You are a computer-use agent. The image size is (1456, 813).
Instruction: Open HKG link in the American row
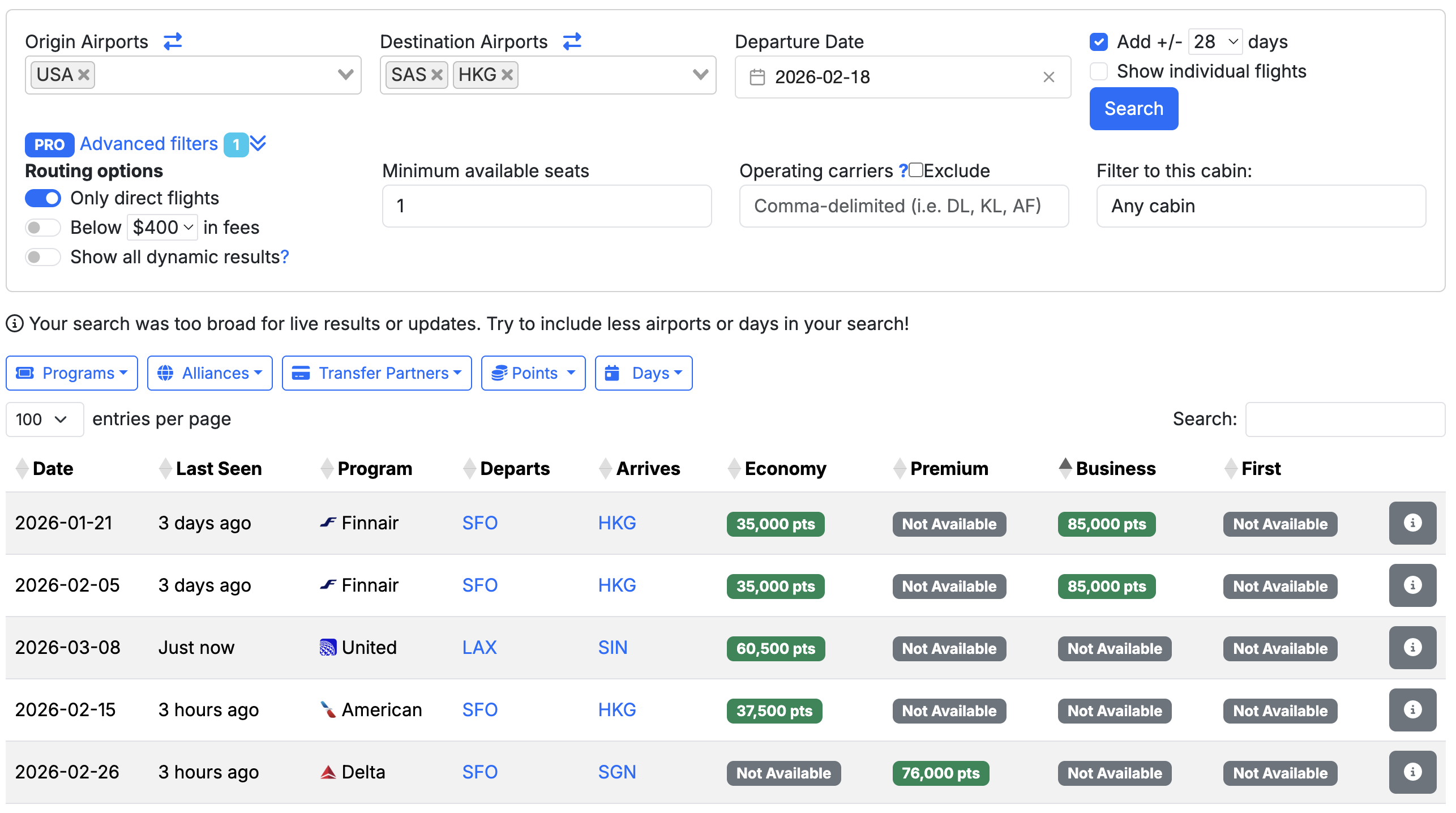(x=617, y=709)
